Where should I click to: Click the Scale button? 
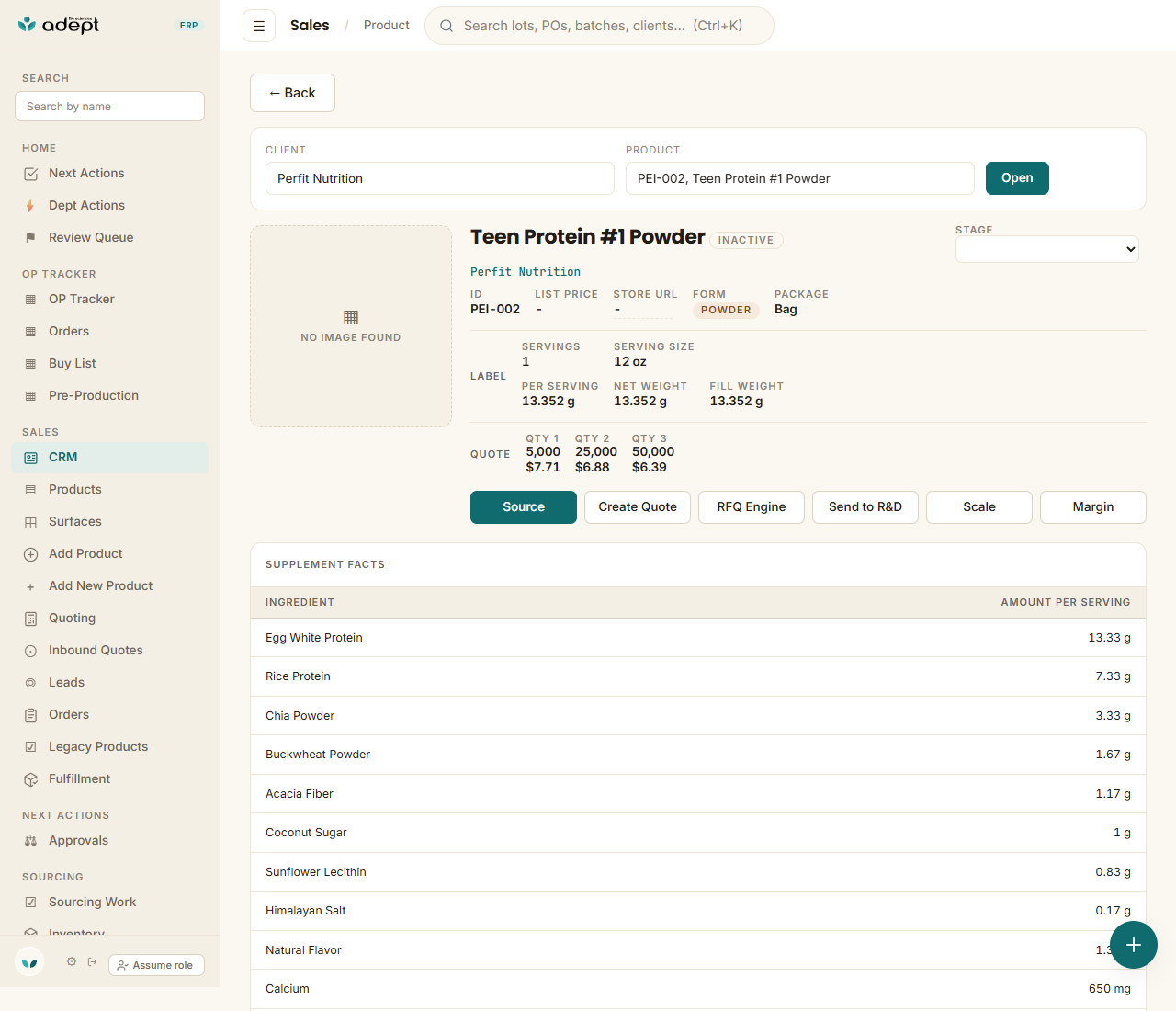979,507
